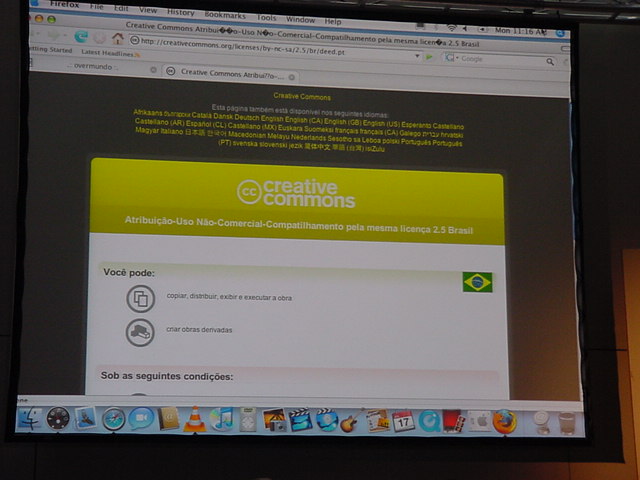The image size is (640, 480).
Task: Open the Bookmarks menu
Action: click(x=225, y=15)
